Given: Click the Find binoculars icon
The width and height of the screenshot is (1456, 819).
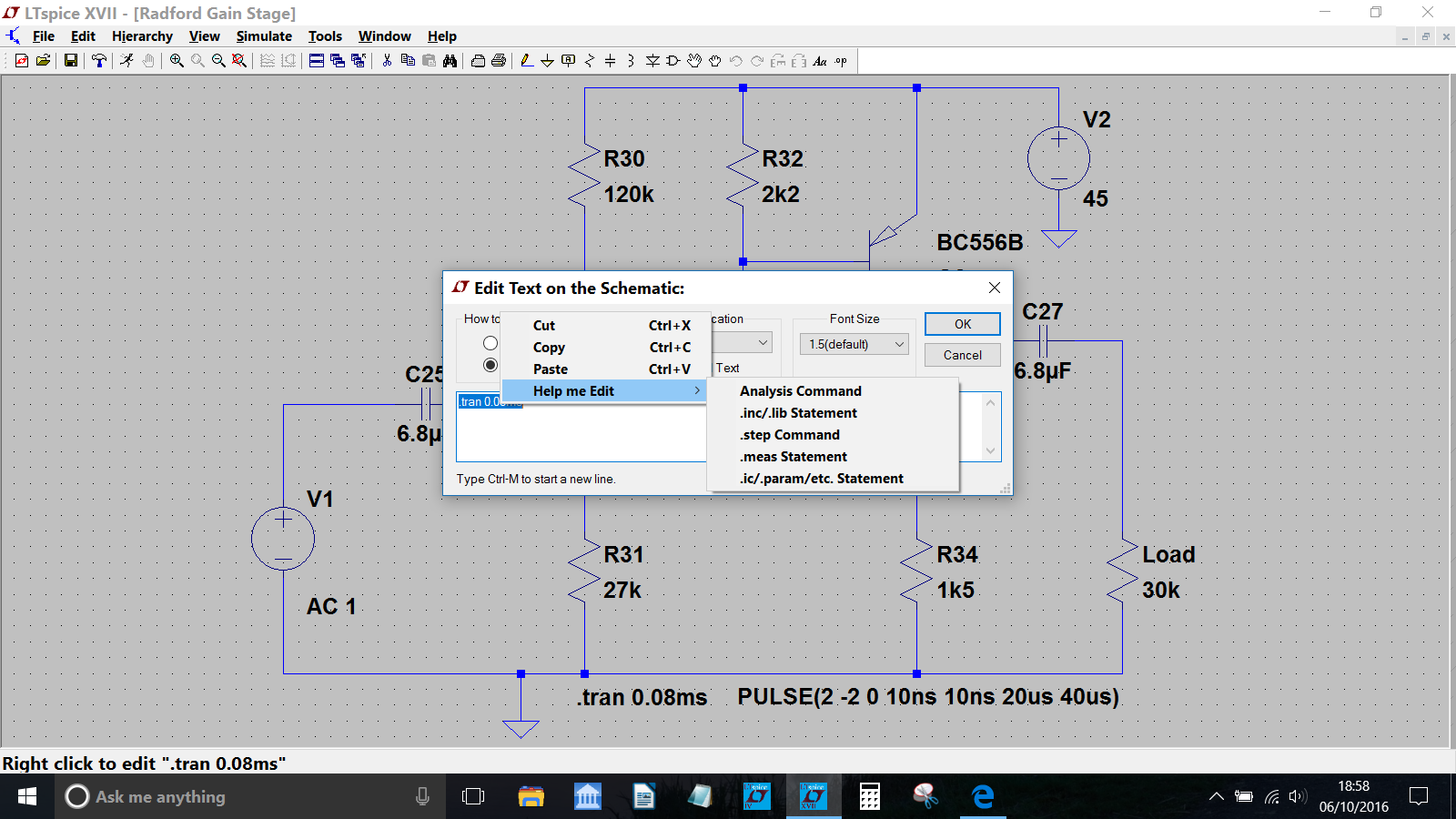Looking at the screenshot, I should [x=450, y=61].
